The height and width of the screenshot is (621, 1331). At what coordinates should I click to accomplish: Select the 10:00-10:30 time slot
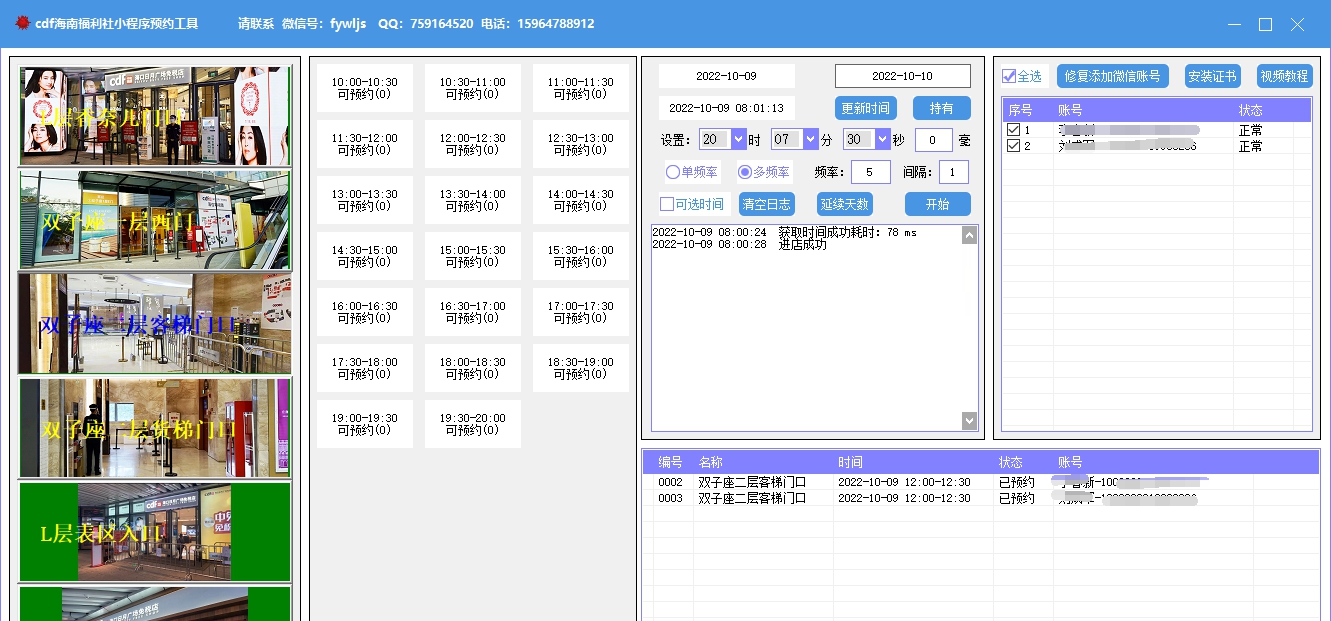[364, 87]
